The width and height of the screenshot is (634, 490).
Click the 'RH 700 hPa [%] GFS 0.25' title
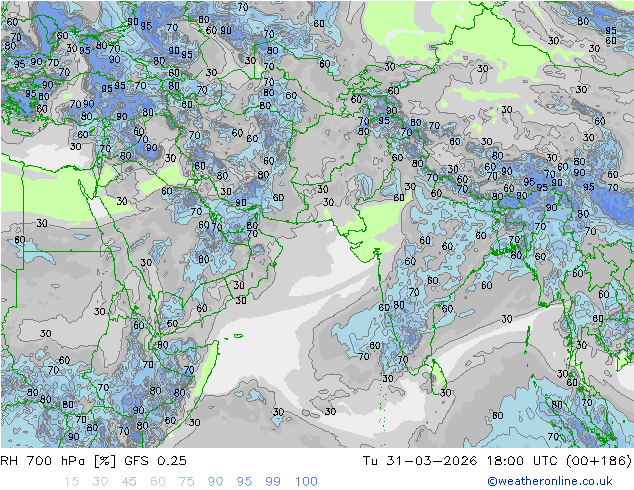tap(93, 461)
